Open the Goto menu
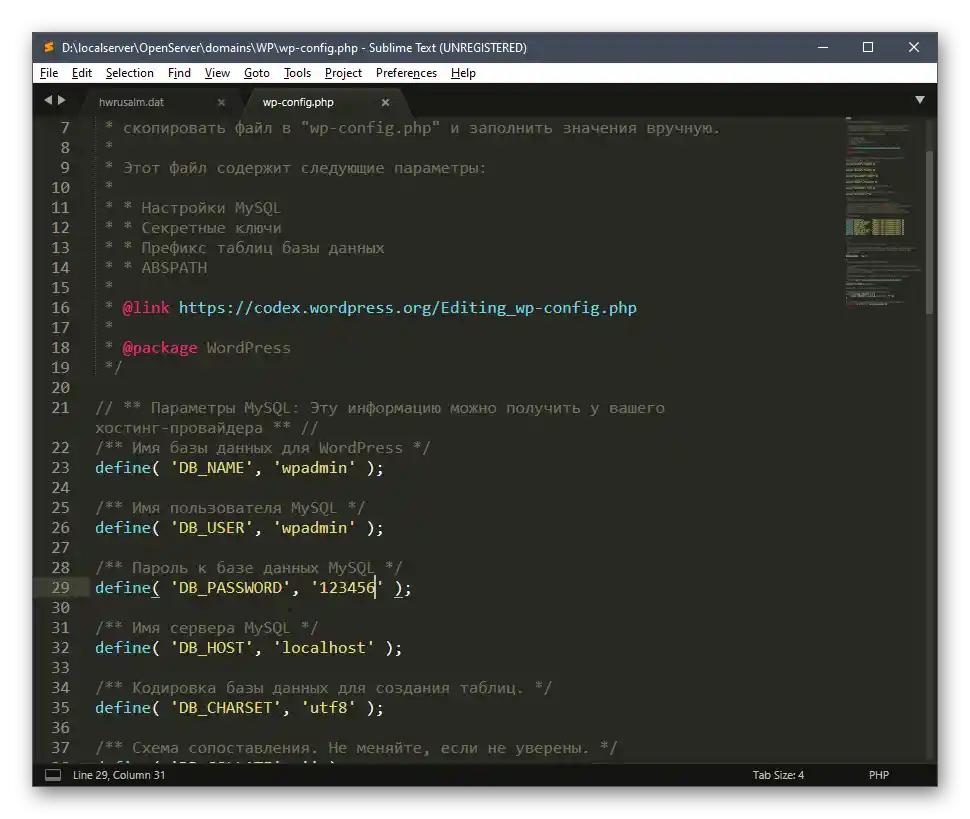This screenshot has height=819, width=970. [x=257, y=73]
